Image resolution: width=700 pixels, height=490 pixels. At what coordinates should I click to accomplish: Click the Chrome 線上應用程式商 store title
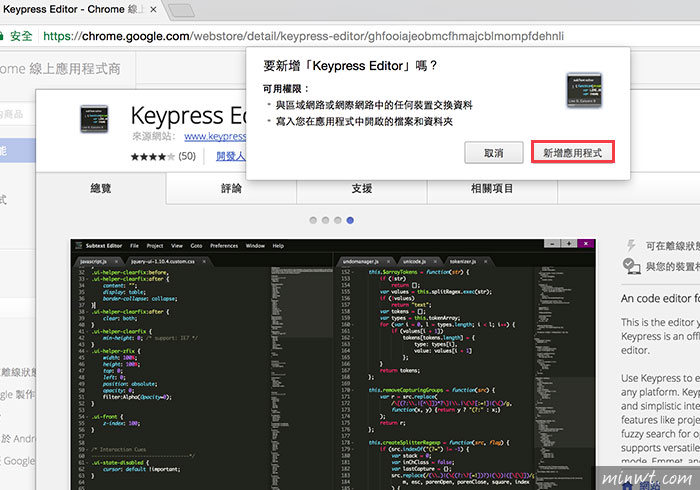coord(60,69)
